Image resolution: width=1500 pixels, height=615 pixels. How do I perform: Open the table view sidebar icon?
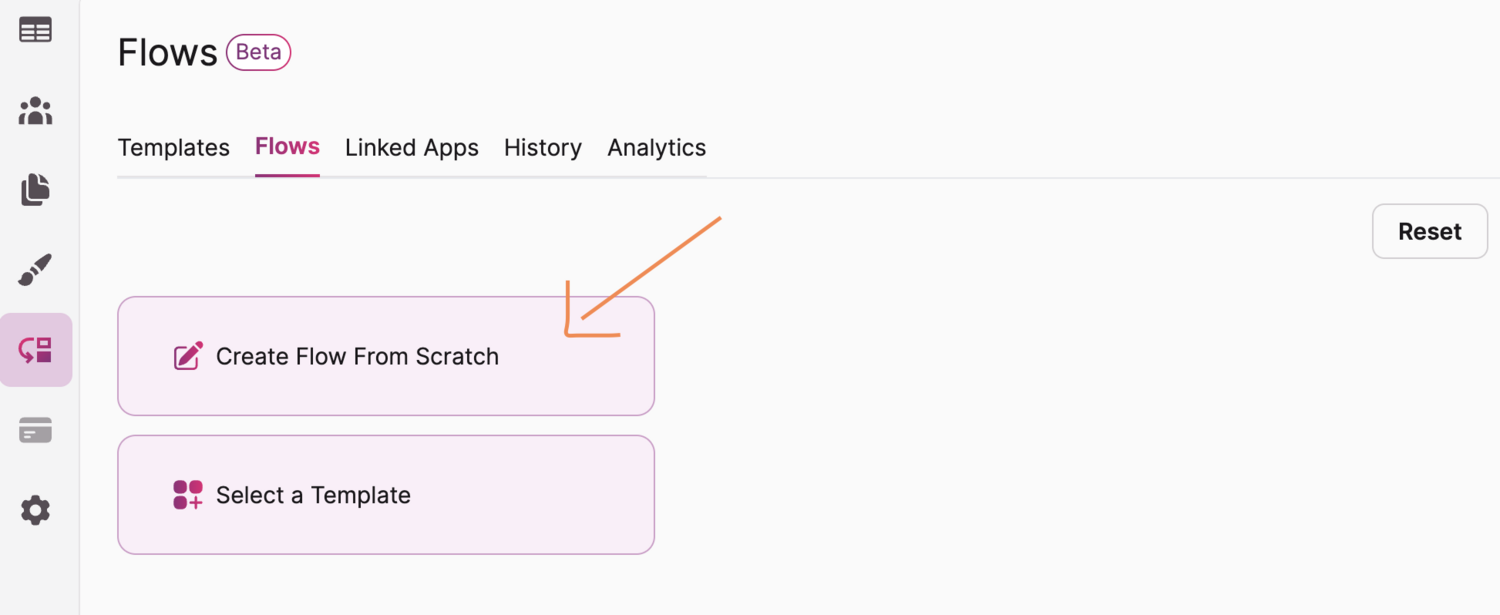click(35, 30)
